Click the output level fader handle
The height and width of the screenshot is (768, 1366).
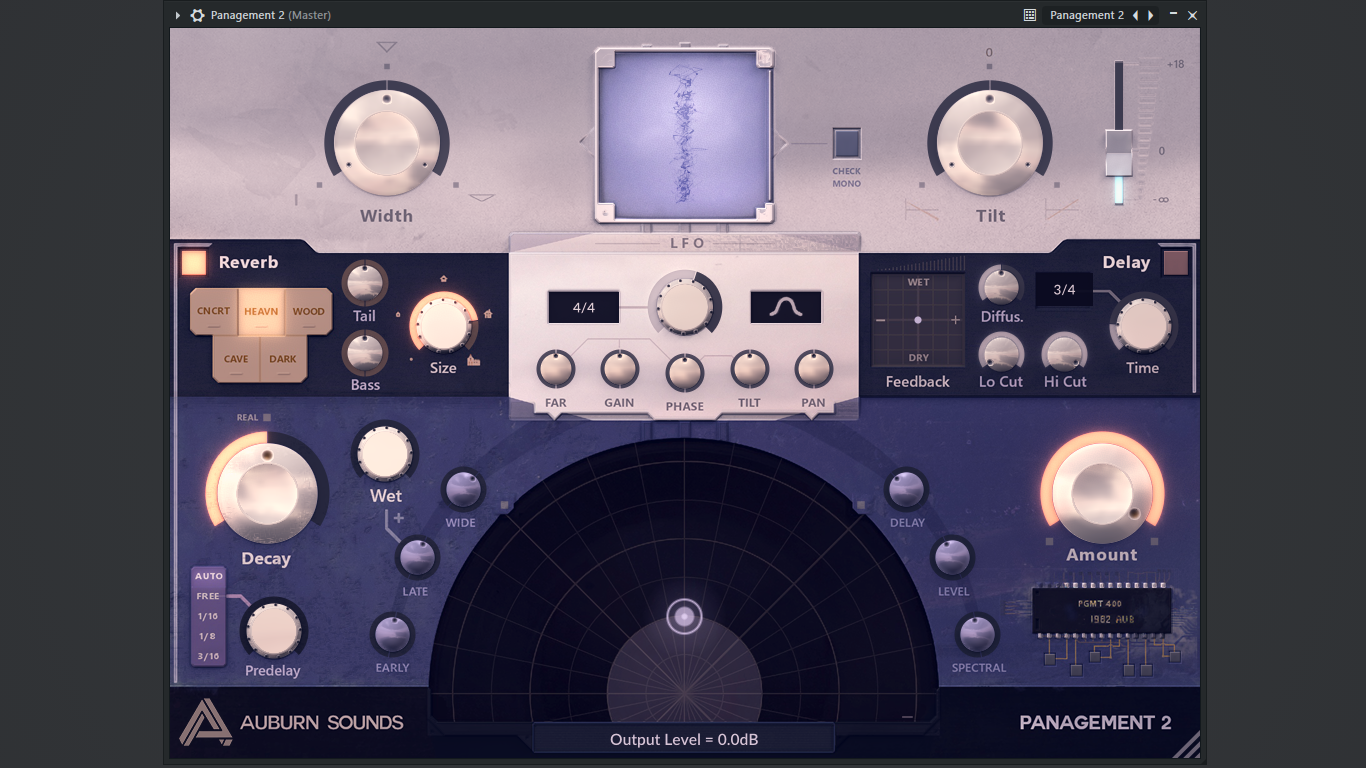[x=1119, y=153]
